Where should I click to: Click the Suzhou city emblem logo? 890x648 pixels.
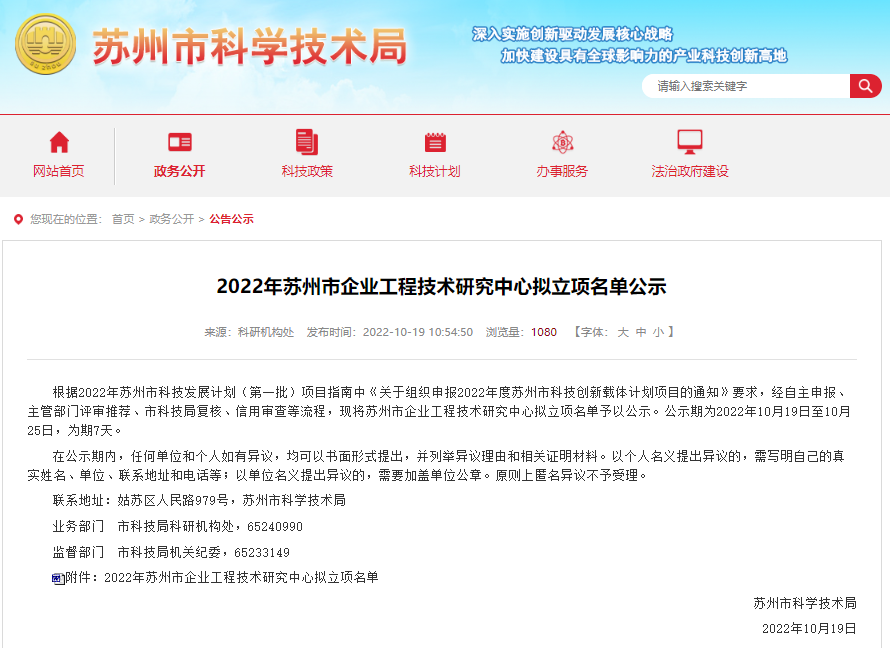(45, 44)
